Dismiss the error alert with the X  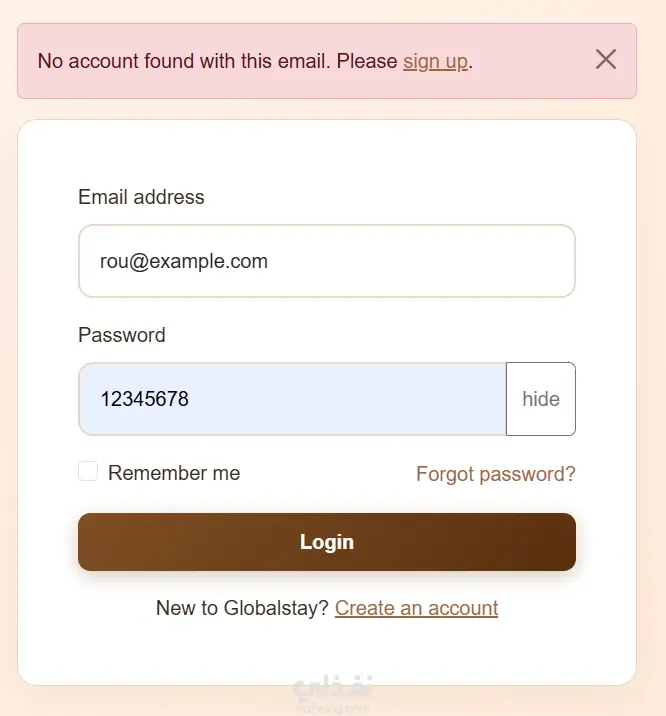(605, 59)
